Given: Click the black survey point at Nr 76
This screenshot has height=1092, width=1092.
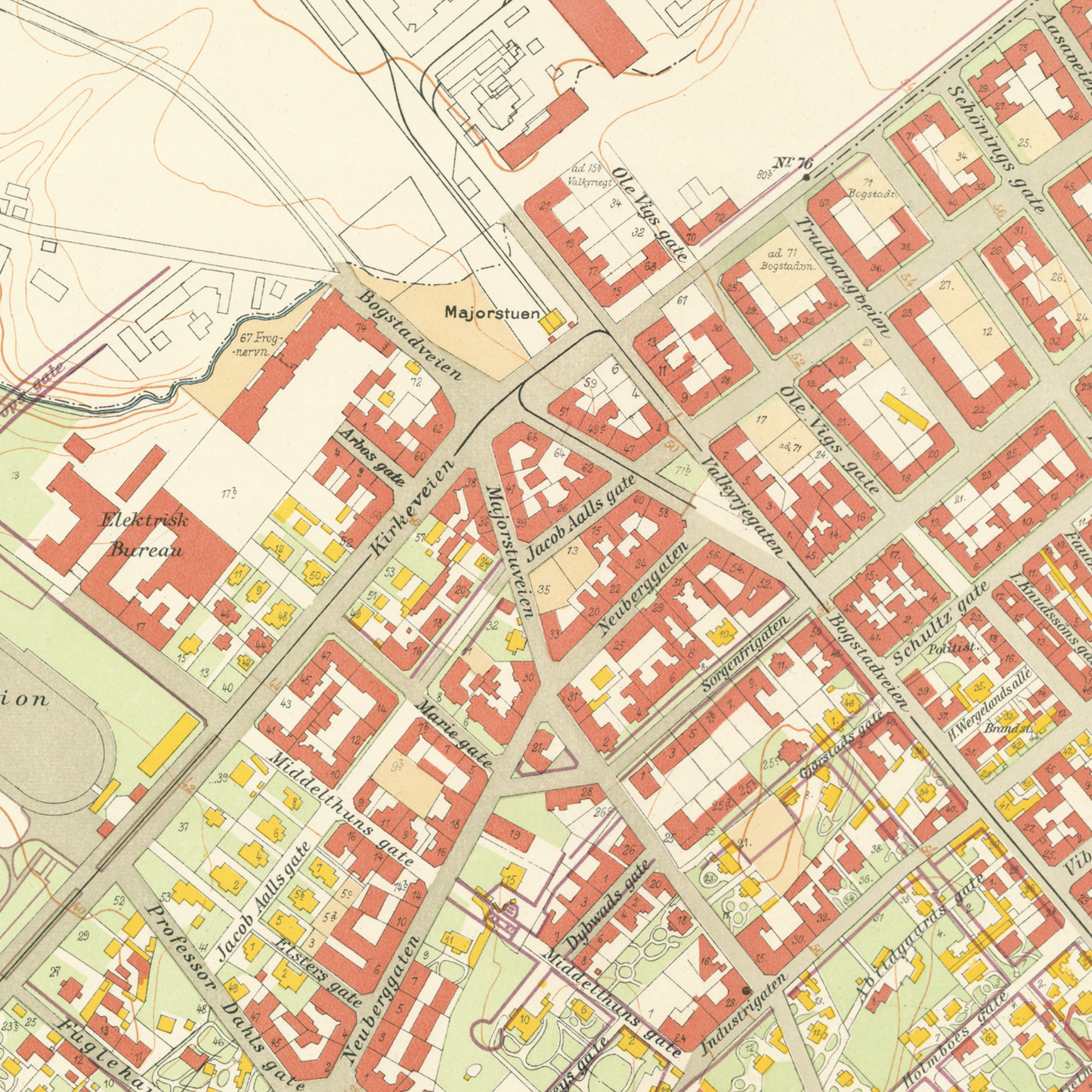Looking at the screenshot, I should (806, 178).
